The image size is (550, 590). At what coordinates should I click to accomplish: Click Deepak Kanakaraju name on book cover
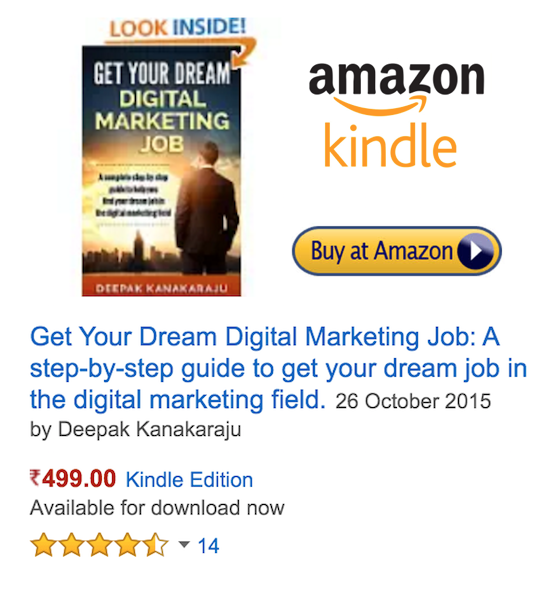tap(161, 289)
